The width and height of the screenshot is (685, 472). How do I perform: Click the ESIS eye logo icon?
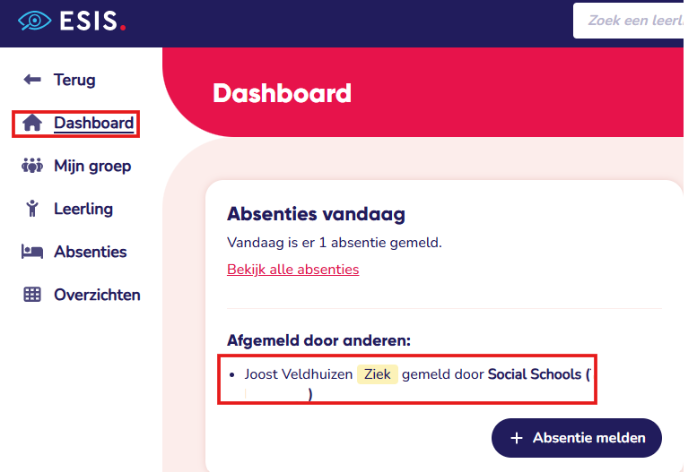34,22
